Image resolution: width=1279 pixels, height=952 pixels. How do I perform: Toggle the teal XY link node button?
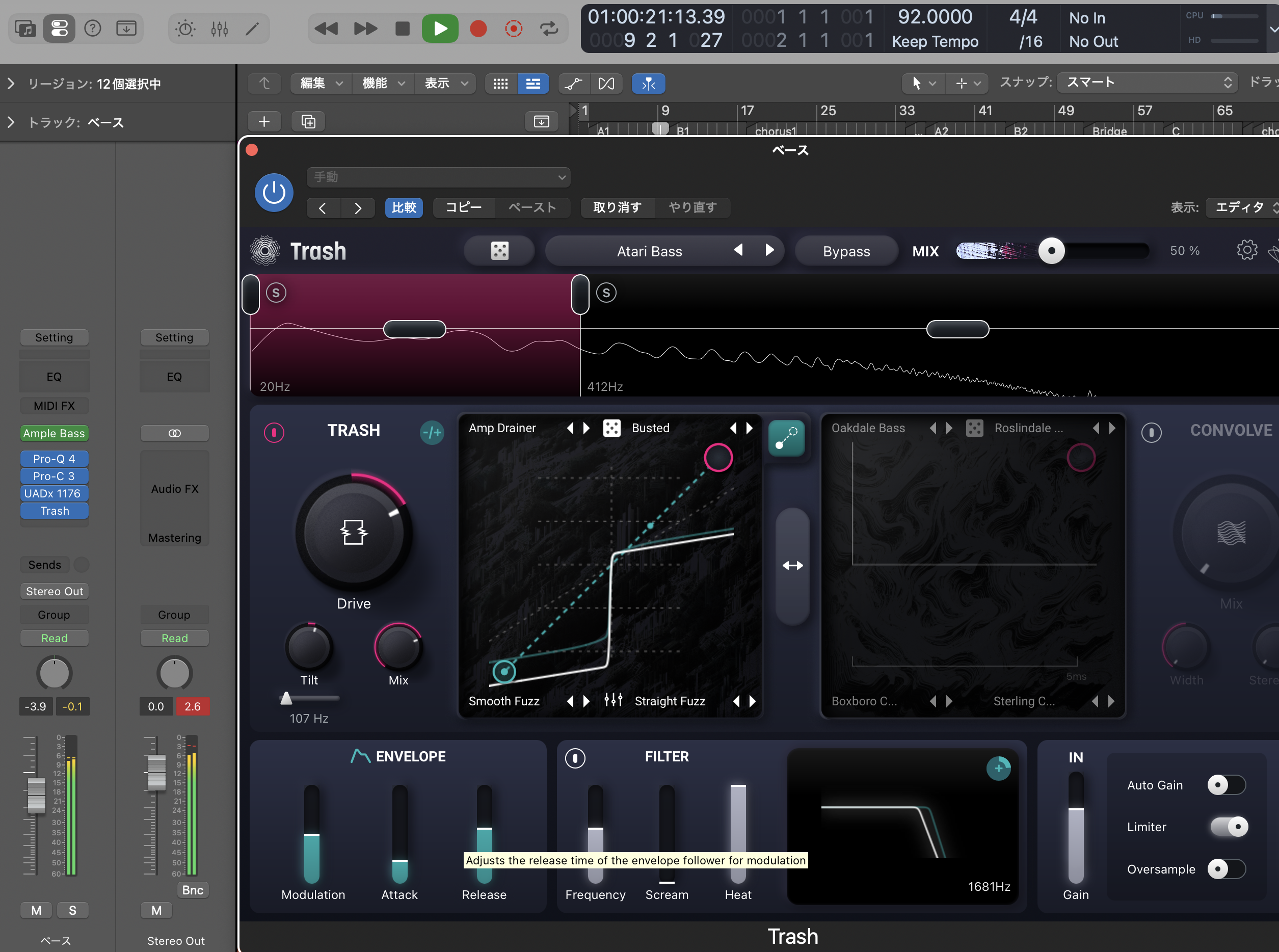point(786,438)
